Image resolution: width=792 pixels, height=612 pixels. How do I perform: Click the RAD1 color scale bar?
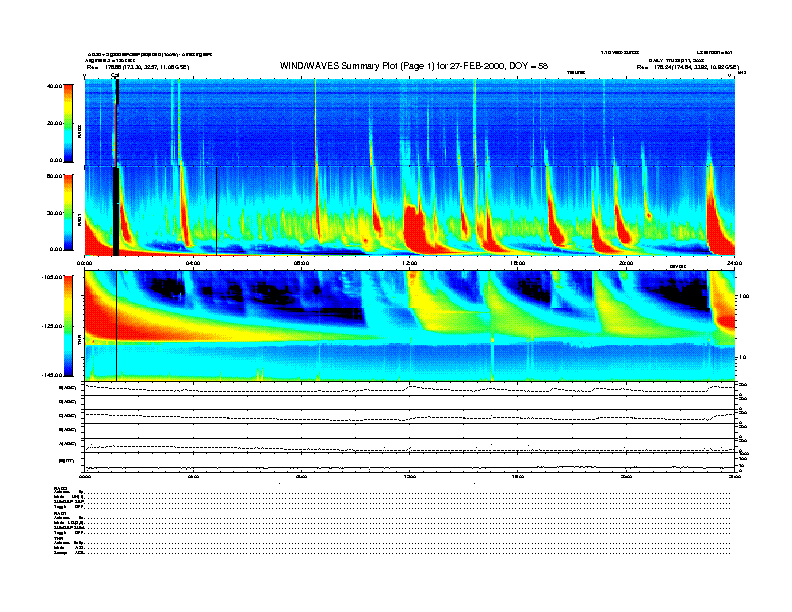68,212
